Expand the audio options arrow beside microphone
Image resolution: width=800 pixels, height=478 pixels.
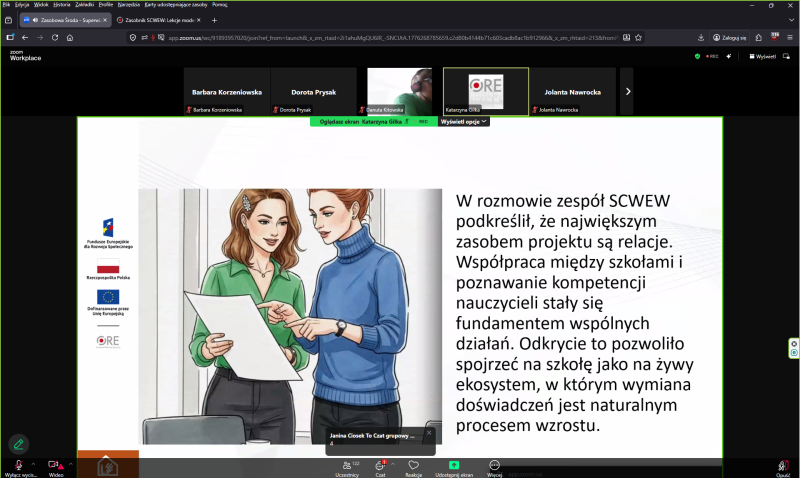33,464
